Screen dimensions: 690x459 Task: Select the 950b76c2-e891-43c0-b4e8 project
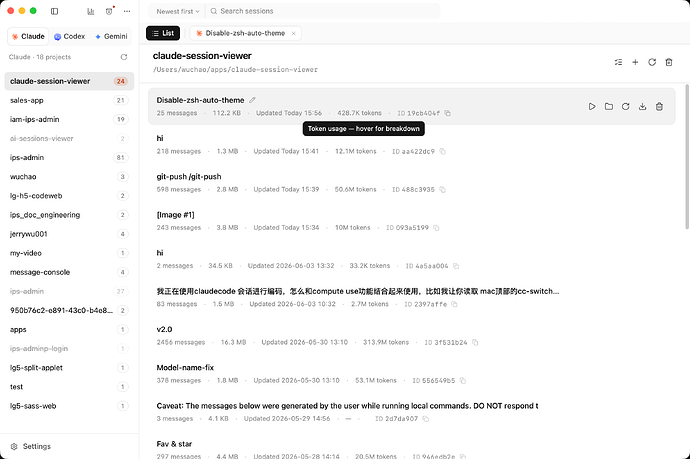[x=69, y=311]
